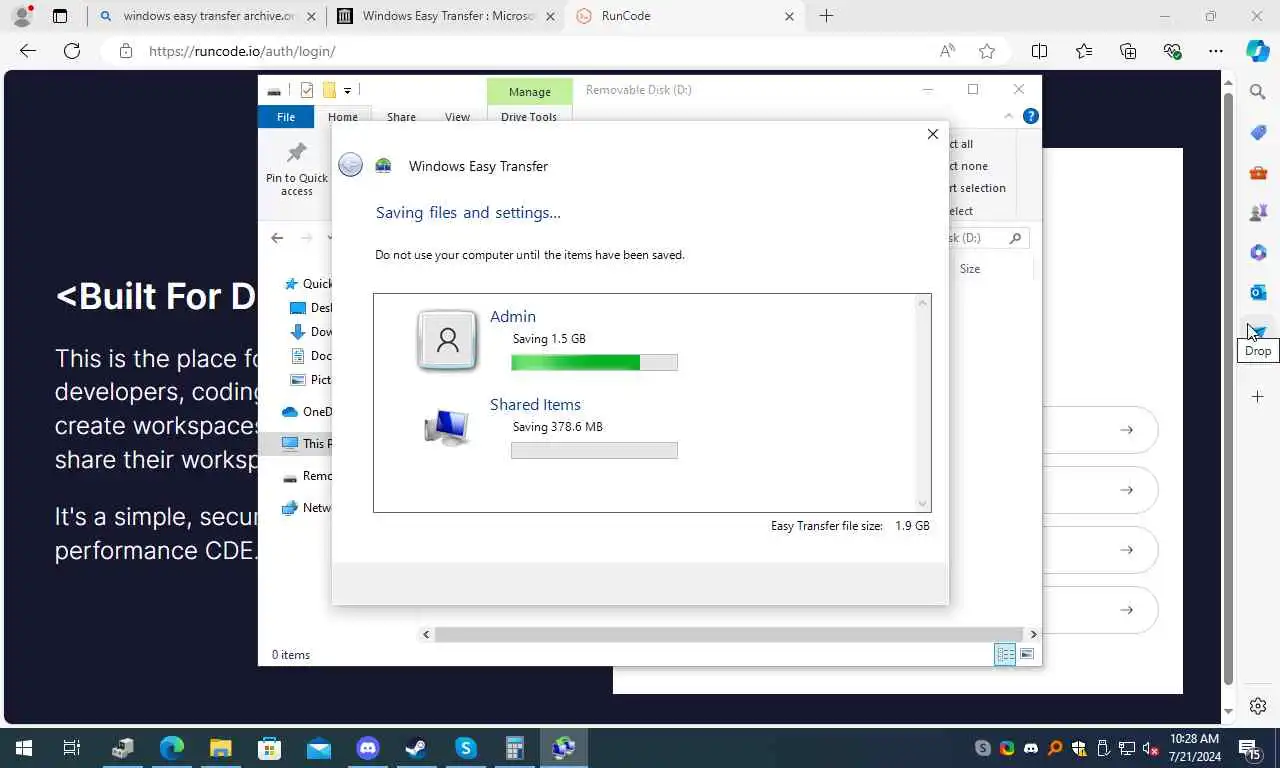1280x768 pixels.
Task: Click Explorer horizontal scrollbar right arrow
Action: coord(1033,634)
